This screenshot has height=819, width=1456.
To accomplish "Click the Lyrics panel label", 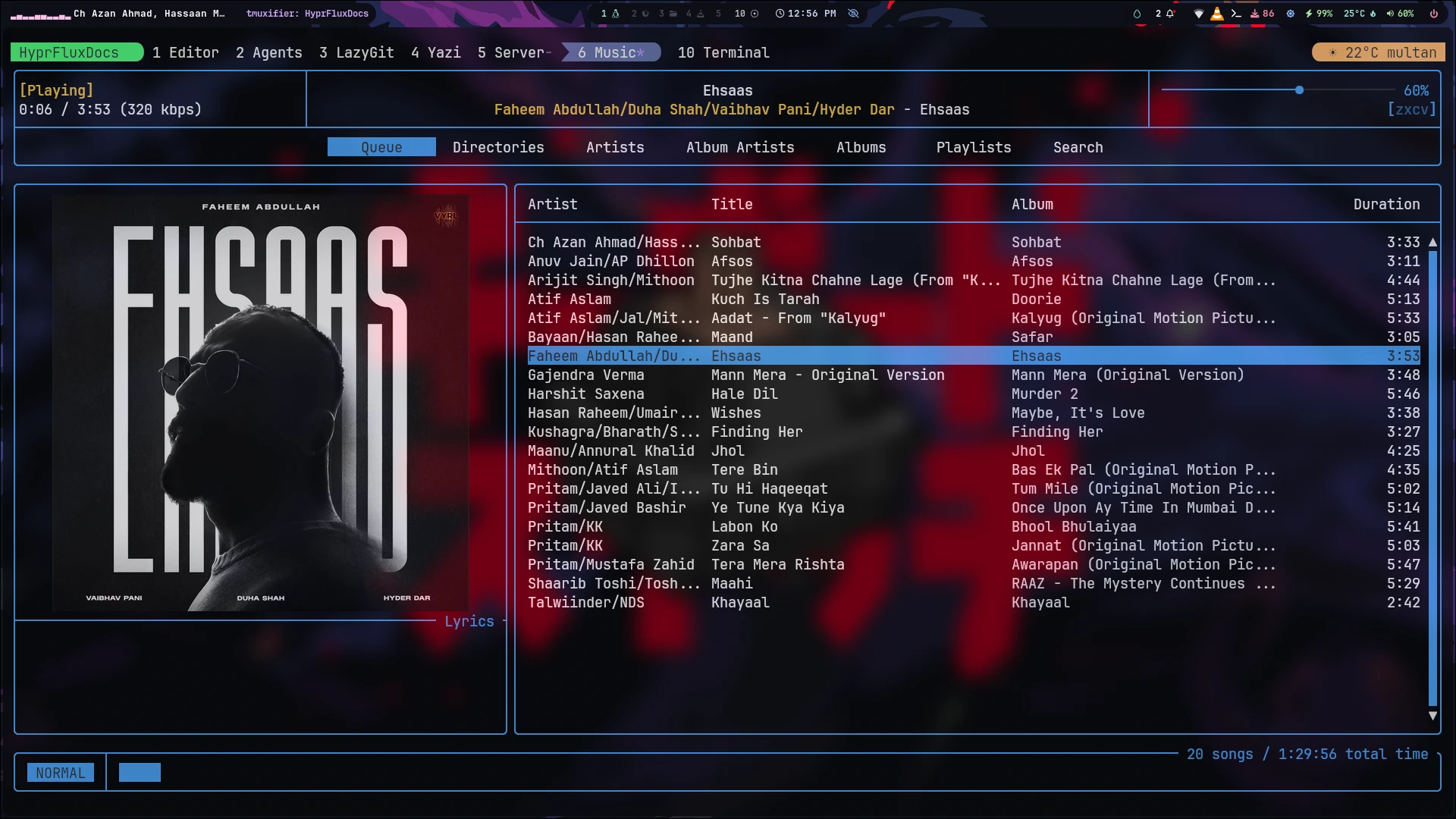I will tap(469, 621).
